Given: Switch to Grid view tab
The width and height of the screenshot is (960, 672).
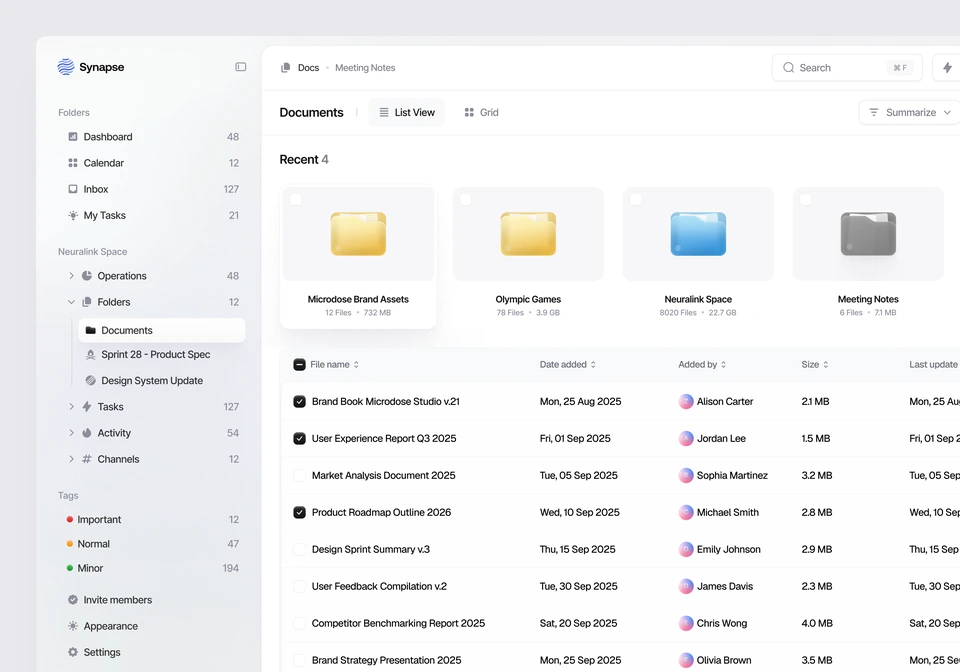Looking at the screenshot, I should tap(481, 113).
